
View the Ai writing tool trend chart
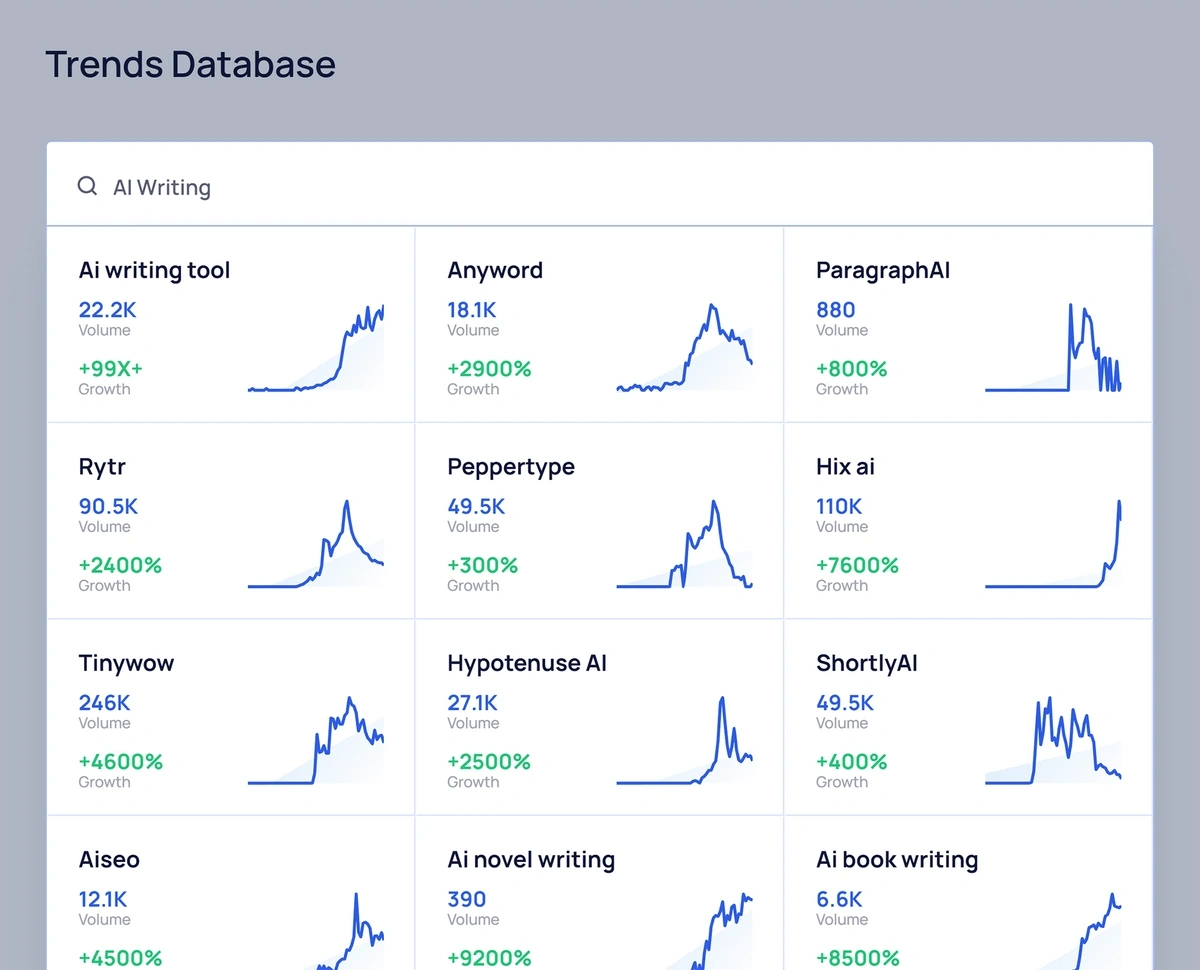[316, 347]
